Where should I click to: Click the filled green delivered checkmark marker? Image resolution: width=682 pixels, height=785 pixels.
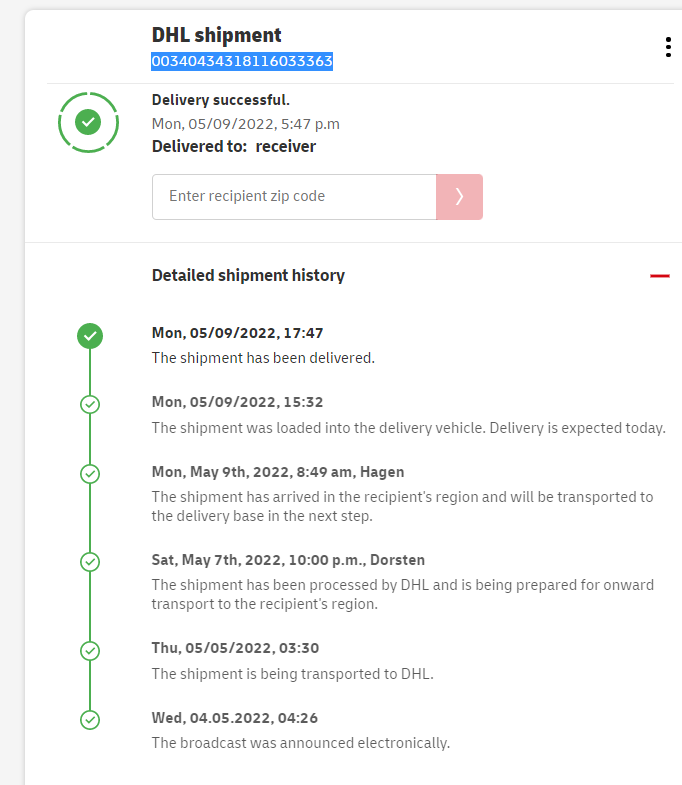point(90,336)
